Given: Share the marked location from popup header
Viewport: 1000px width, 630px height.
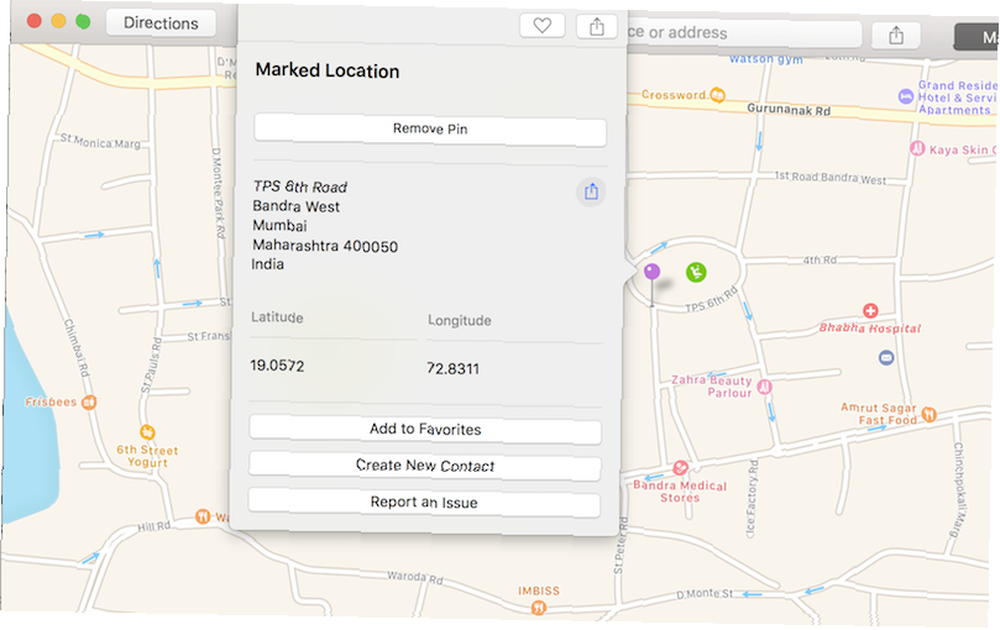Looking at the screenshot, I should tap(597, 27).
